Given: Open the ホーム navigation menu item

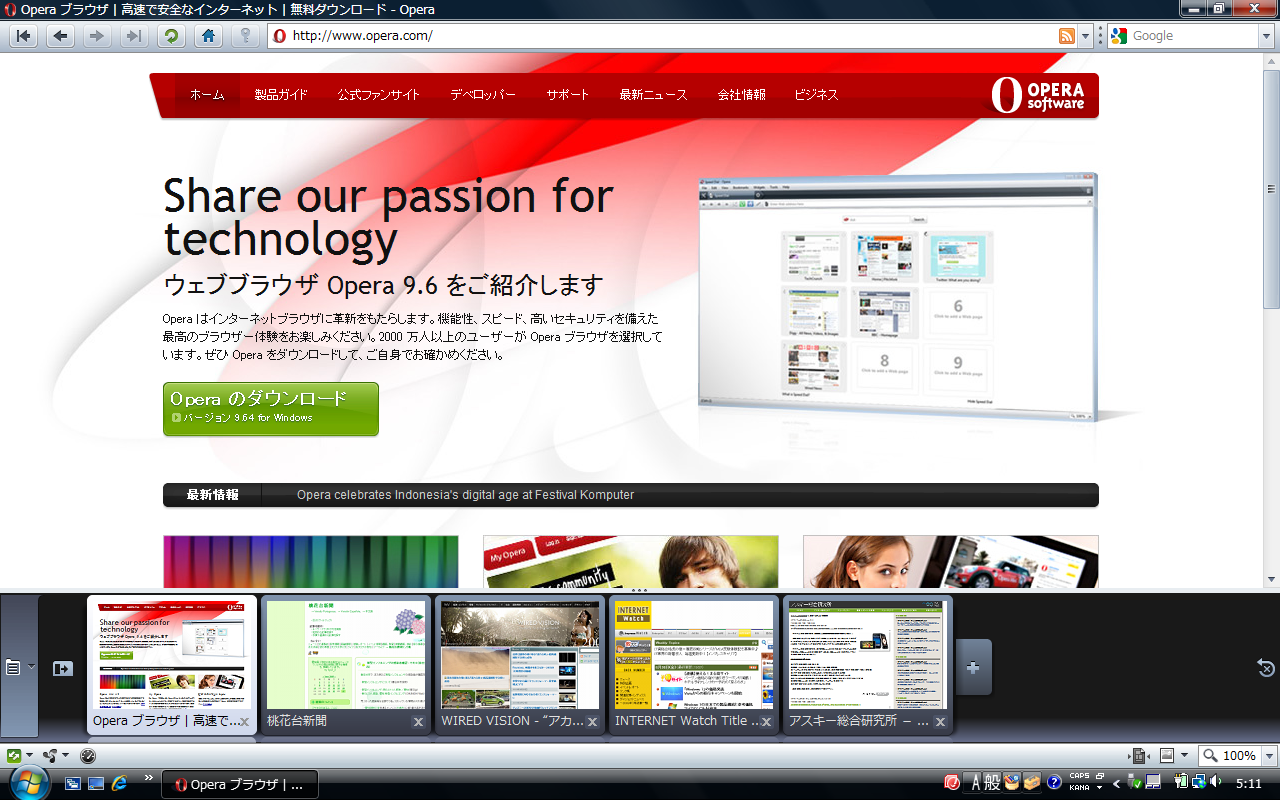Looking at the screenshot, I should (207, 95).
